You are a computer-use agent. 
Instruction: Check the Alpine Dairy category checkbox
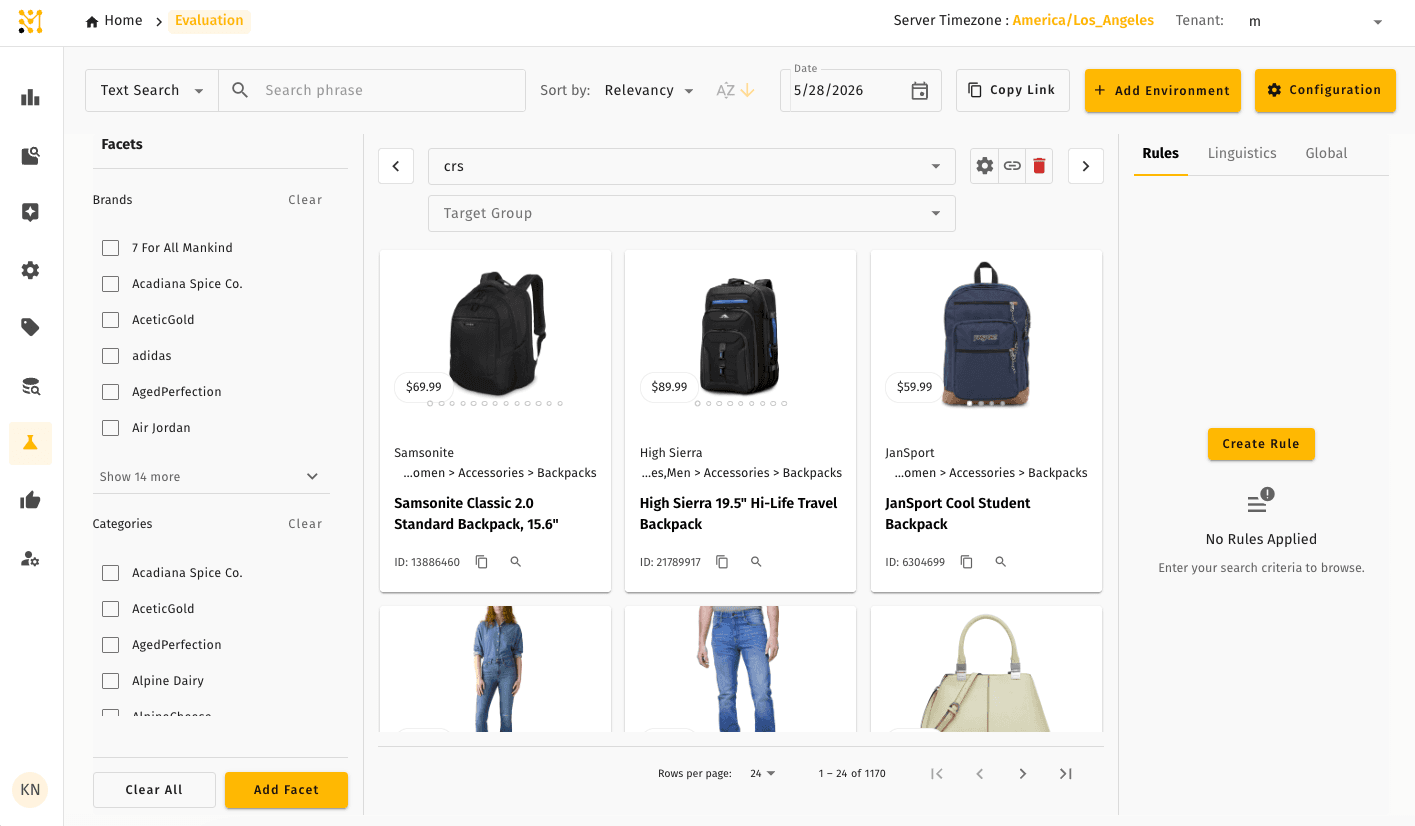(111, 681)
